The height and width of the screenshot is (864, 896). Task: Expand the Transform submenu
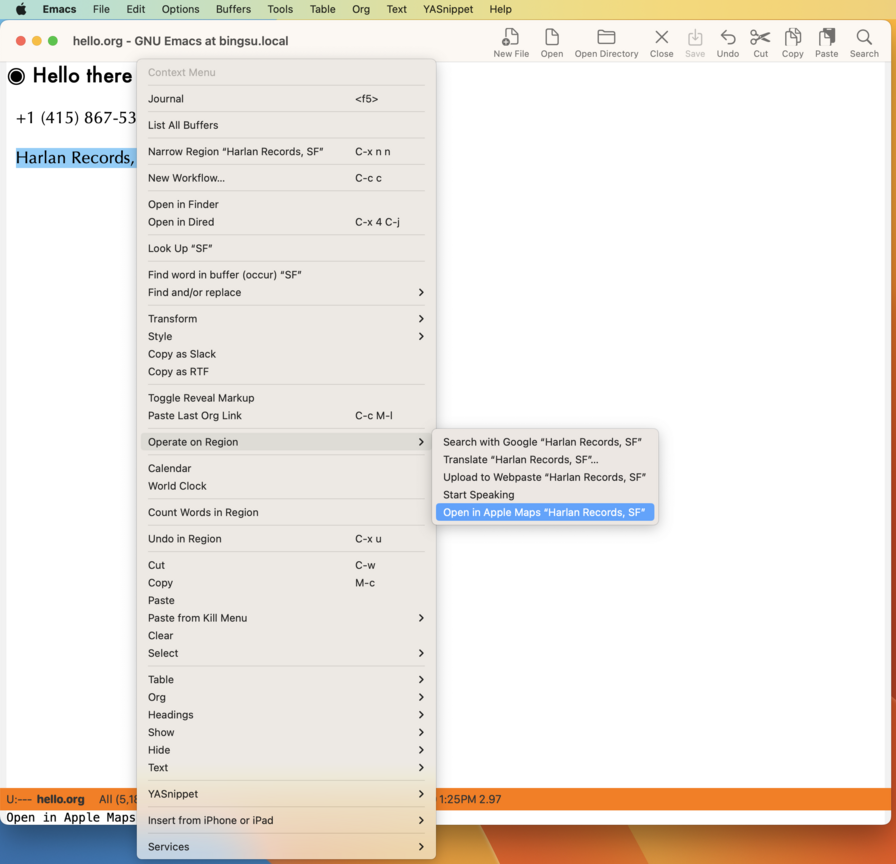[286, 318]
